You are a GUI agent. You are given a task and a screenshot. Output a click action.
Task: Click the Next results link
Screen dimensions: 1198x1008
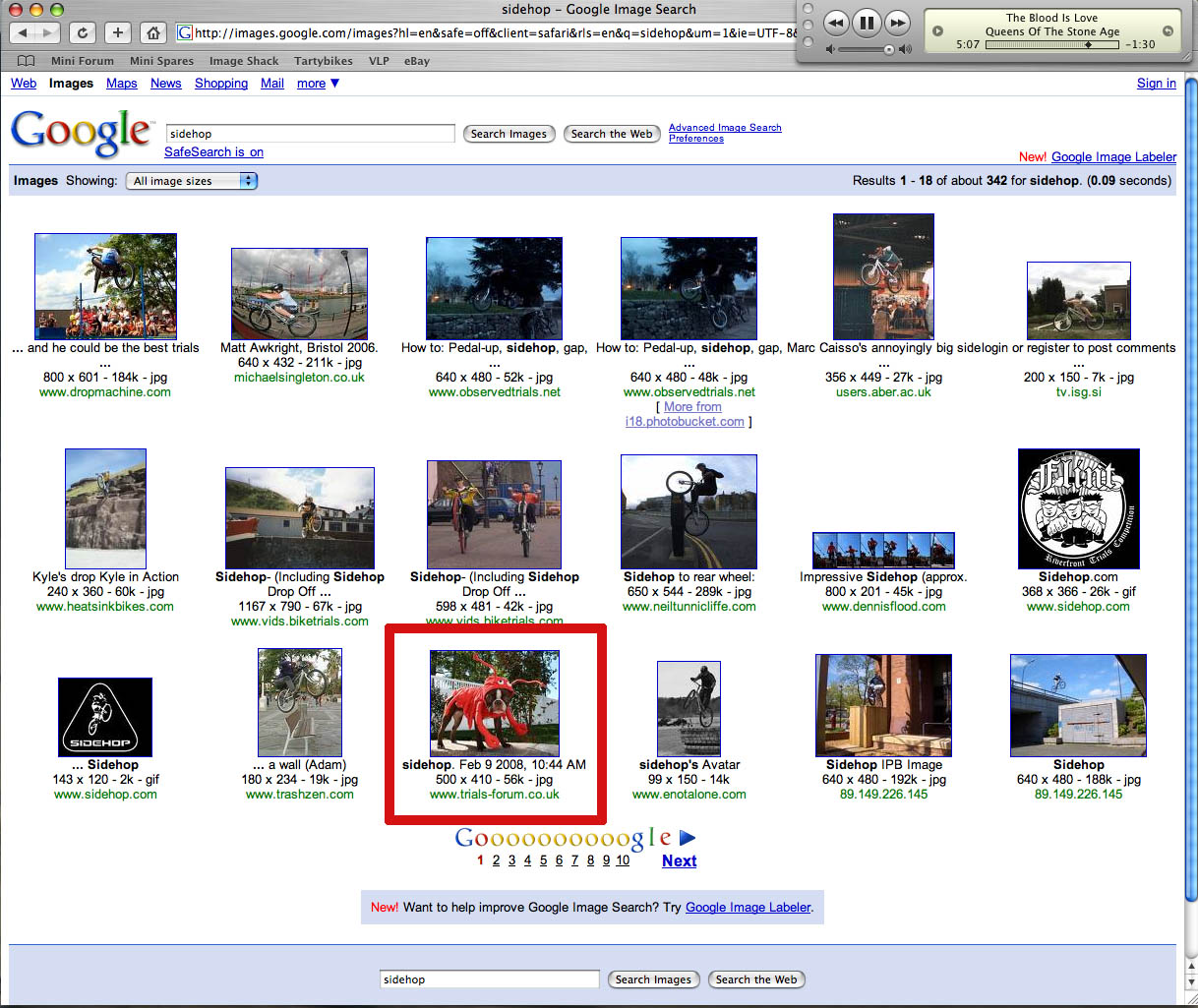[679, 860]
